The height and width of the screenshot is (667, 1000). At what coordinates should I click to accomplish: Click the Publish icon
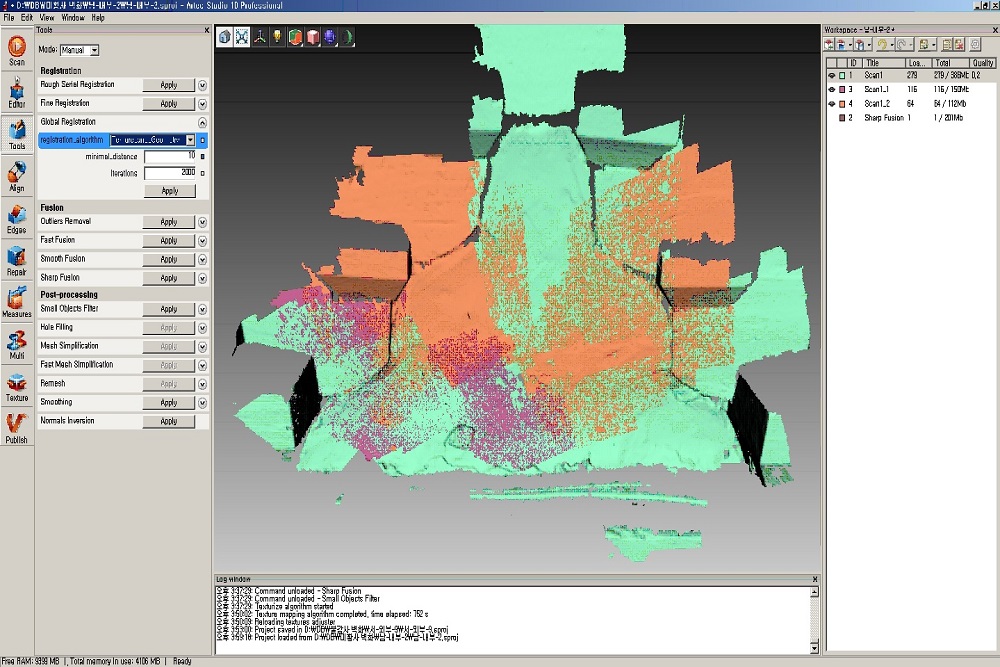click(x=17, y=429)
